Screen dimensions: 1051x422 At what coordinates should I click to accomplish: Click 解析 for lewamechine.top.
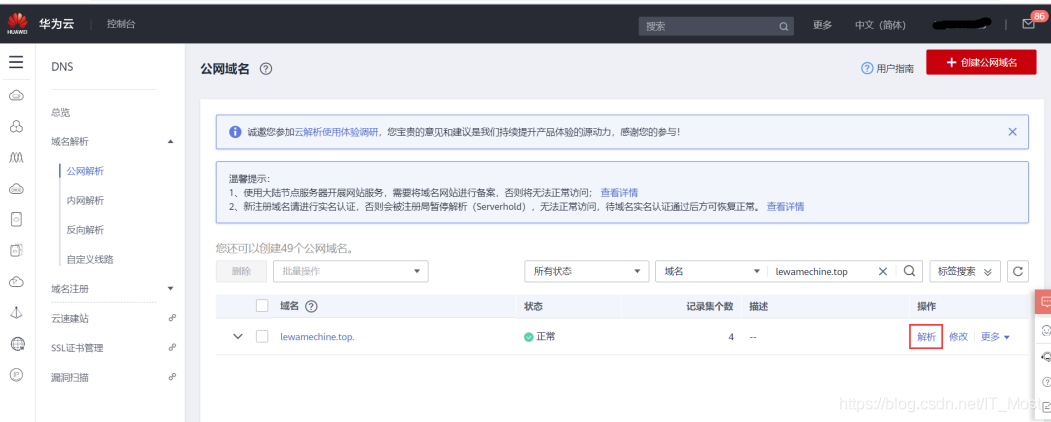coord(926,337)
